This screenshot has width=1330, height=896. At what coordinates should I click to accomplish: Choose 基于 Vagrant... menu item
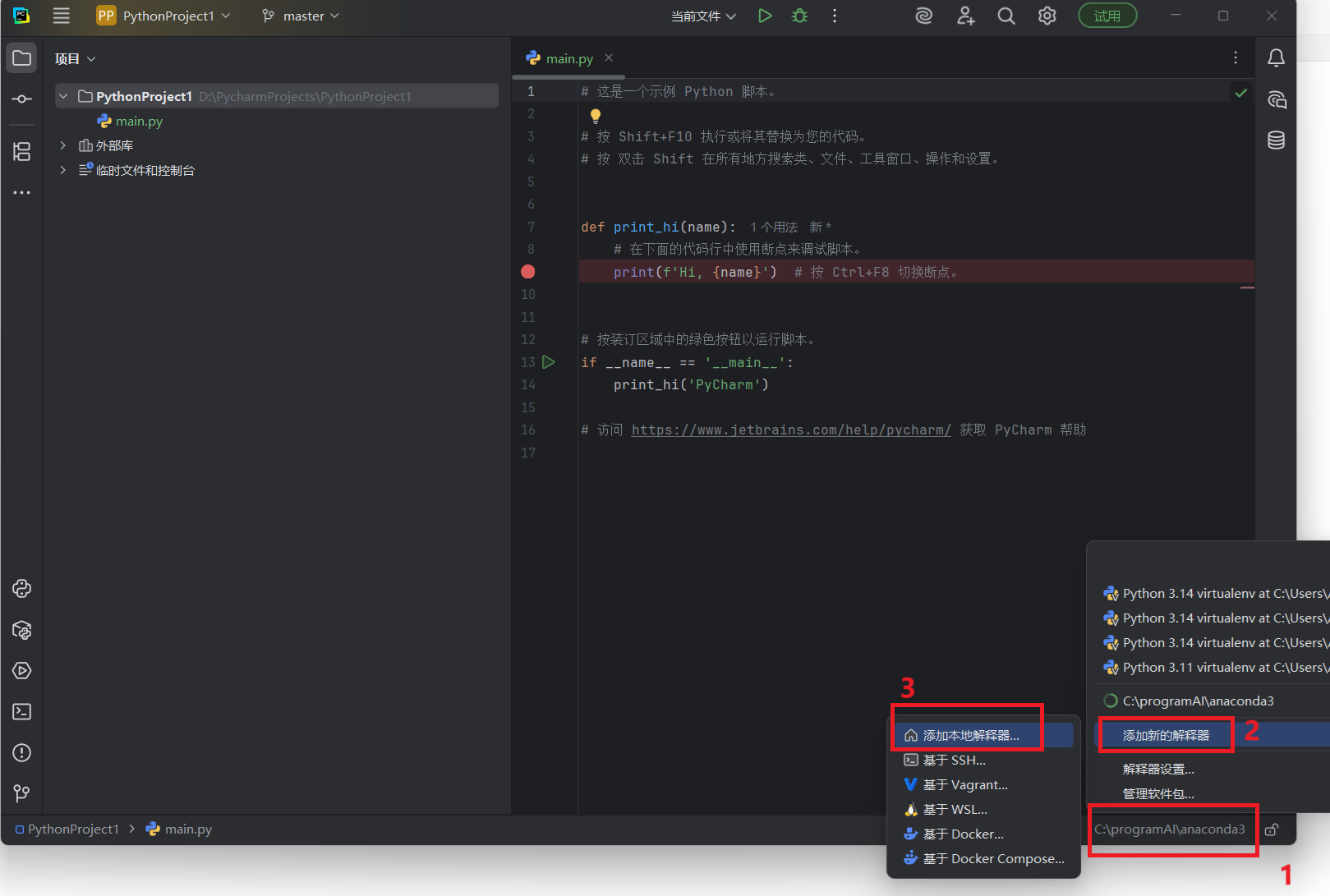pyautogui.click(x=983, y=785)
